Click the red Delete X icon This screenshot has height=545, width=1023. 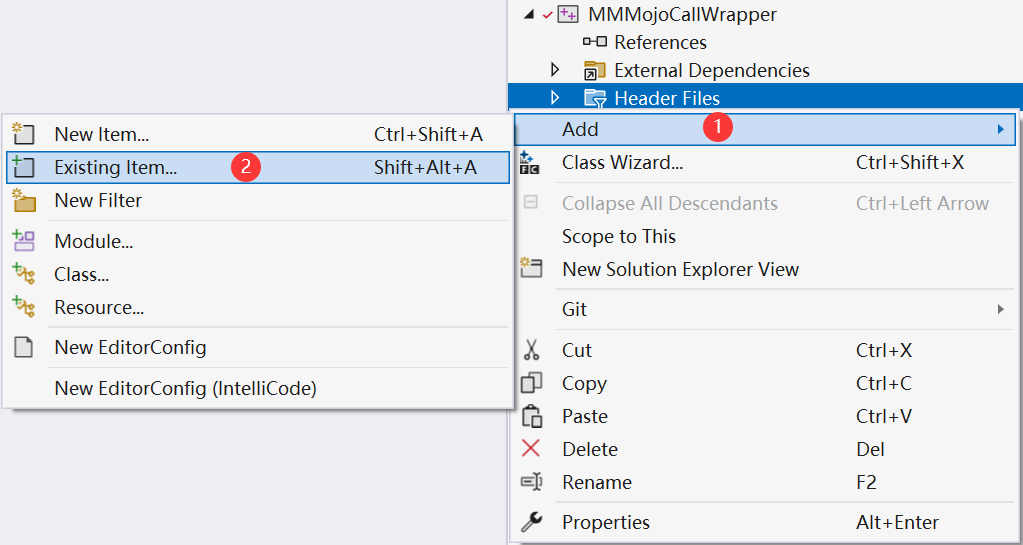[531, 449]
